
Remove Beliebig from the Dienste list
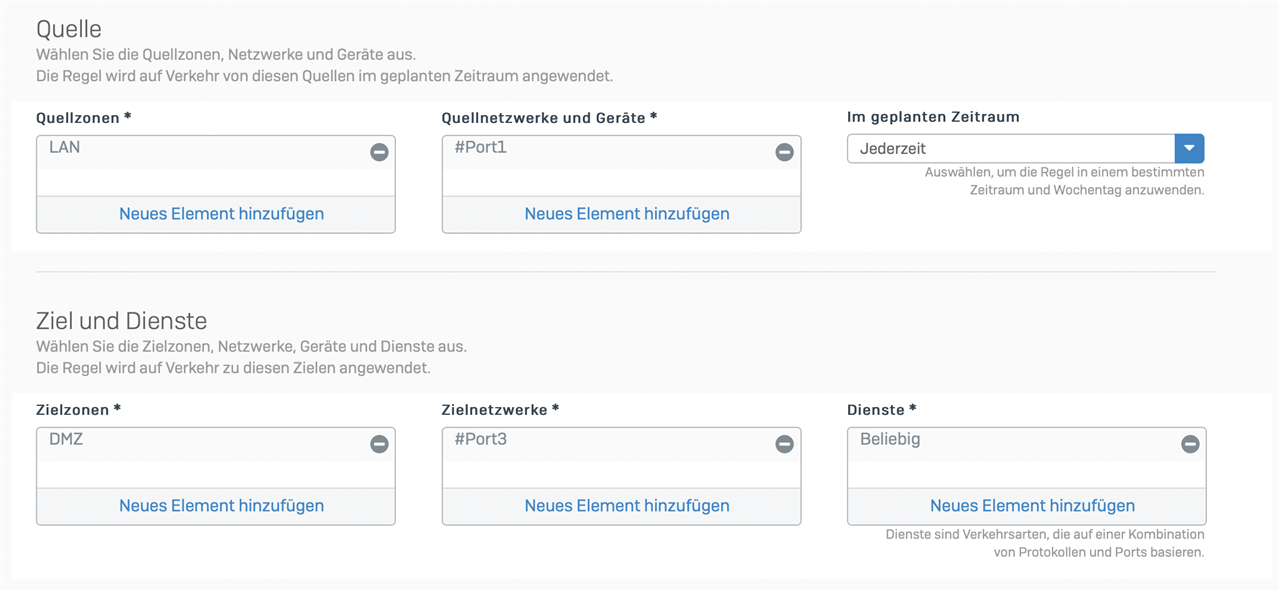(1190, 444)
